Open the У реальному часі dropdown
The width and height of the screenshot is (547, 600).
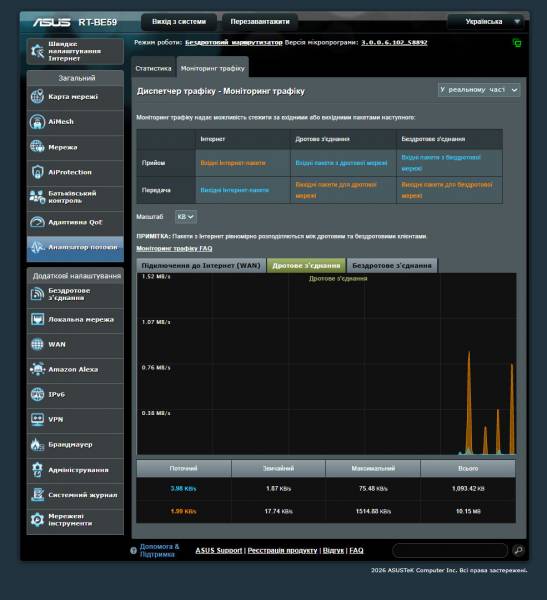pos(479,90)
